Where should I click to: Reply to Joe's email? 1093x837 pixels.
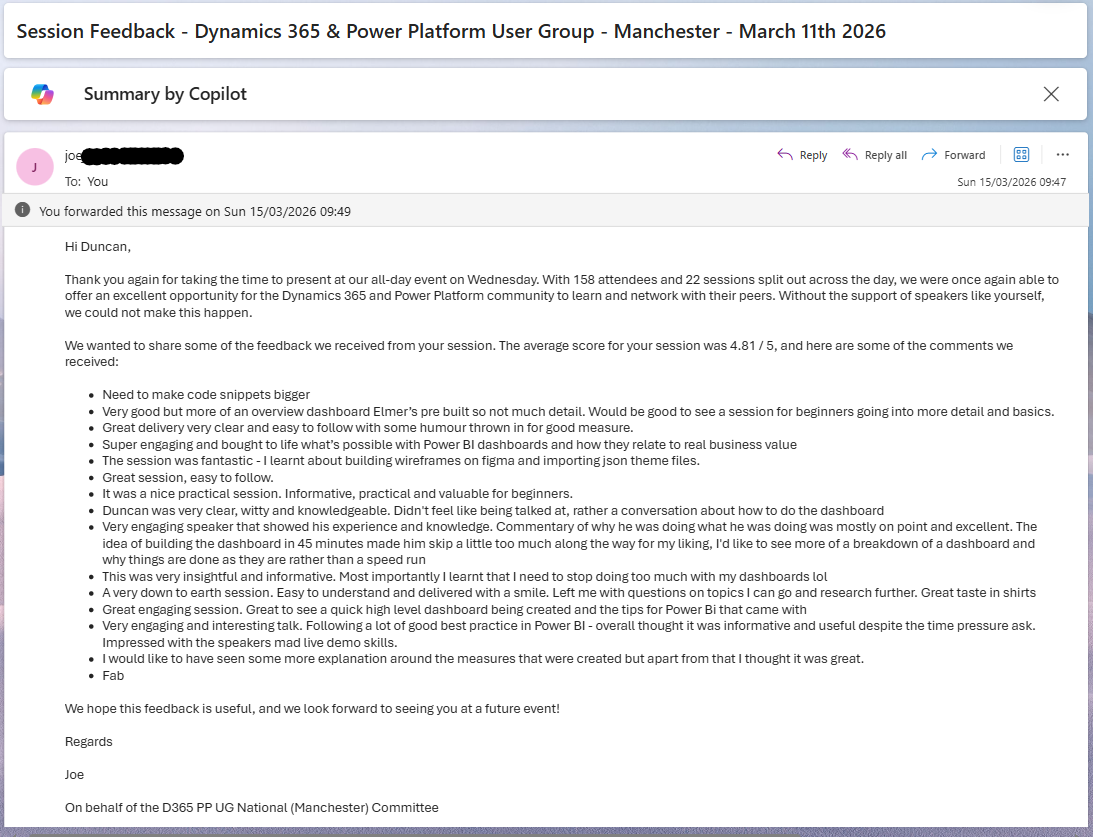[802, 155]
